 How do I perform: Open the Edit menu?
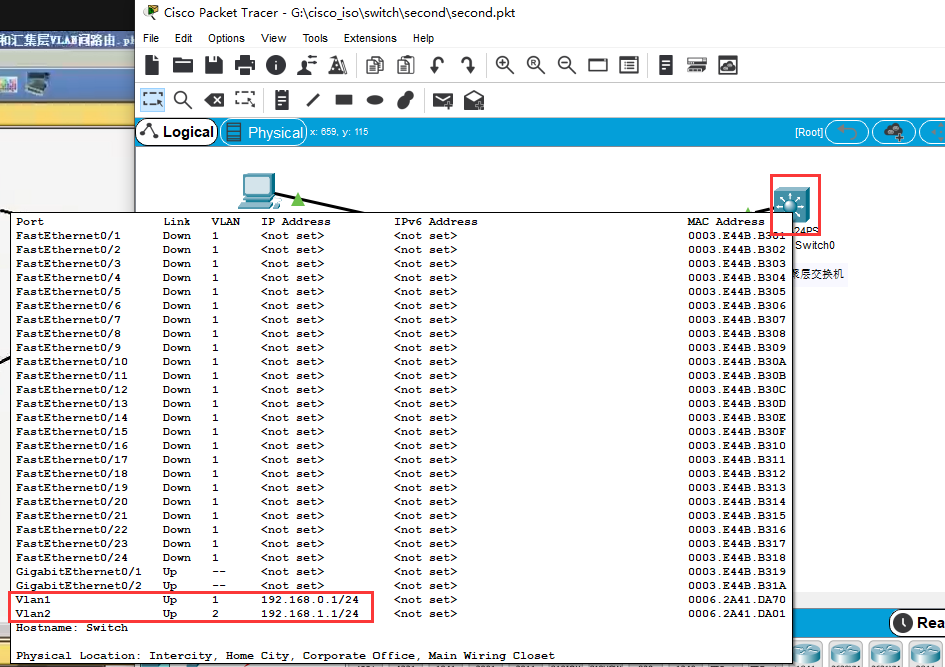point(183,38)
